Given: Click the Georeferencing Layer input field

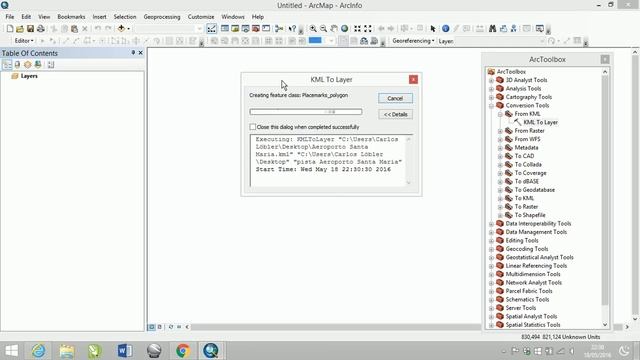Looking at the screenshot, I should pyautogui.click(x=500, y=41).
